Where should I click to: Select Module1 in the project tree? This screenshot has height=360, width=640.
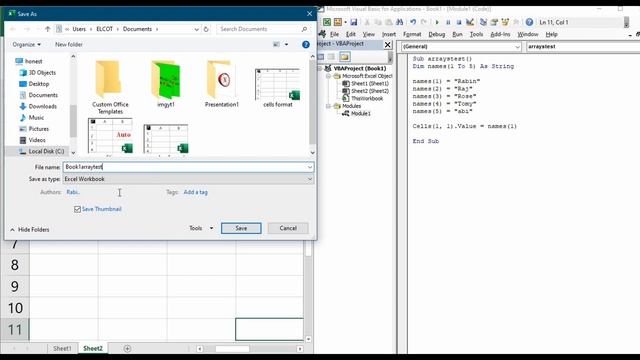pos(360,113)
